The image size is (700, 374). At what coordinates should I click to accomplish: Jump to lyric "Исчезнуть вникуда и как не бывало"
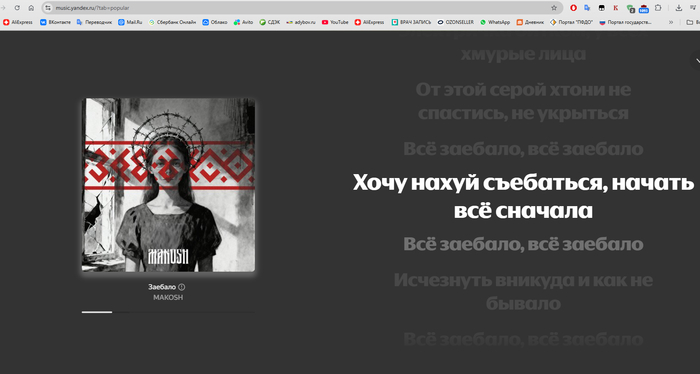click(x=523, y=292)
